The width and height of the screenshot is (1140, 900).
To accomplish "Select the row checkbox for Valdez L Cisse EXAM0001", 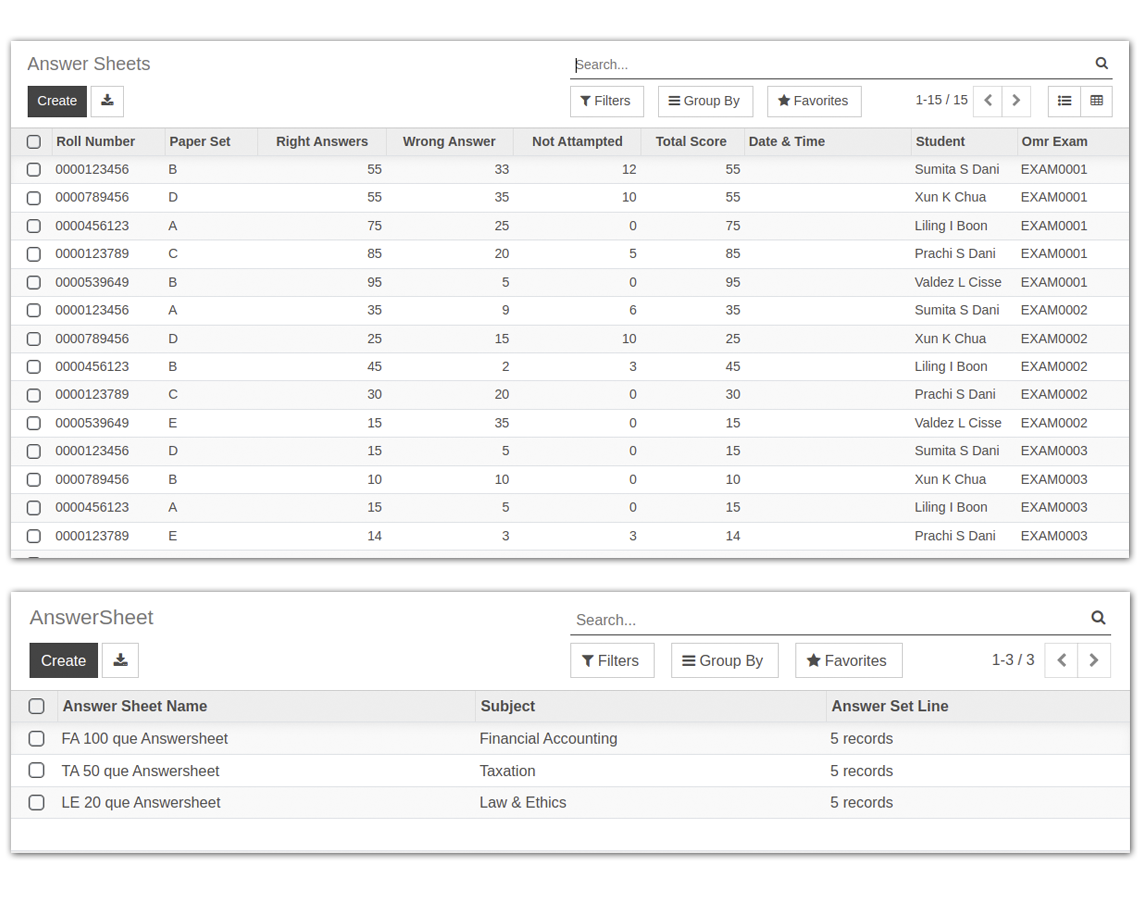I will pyautogui.click(x=33, y=282).
